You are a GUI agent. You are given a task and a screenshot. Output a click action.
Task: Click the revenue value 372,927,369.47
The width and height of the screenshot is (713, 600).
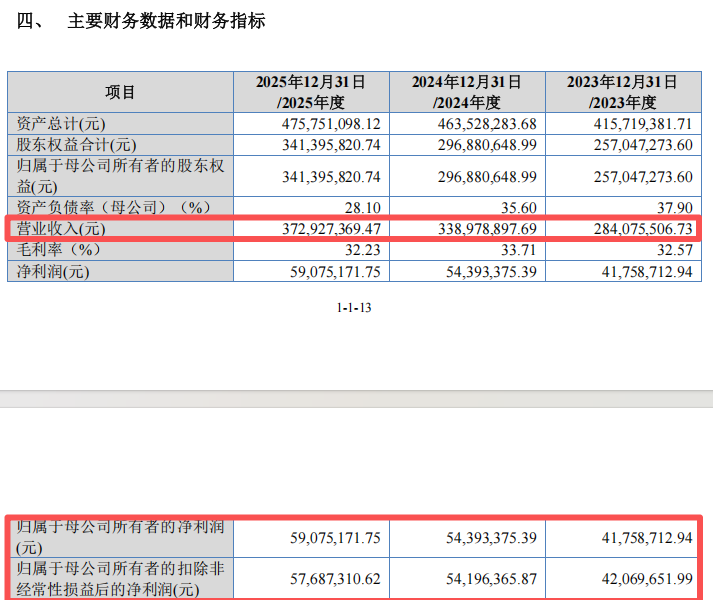(331, 228)
